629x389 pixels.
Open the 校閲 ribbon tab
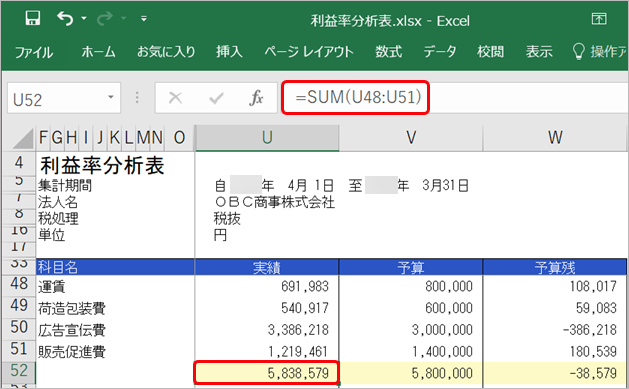(x=490, y=52)
